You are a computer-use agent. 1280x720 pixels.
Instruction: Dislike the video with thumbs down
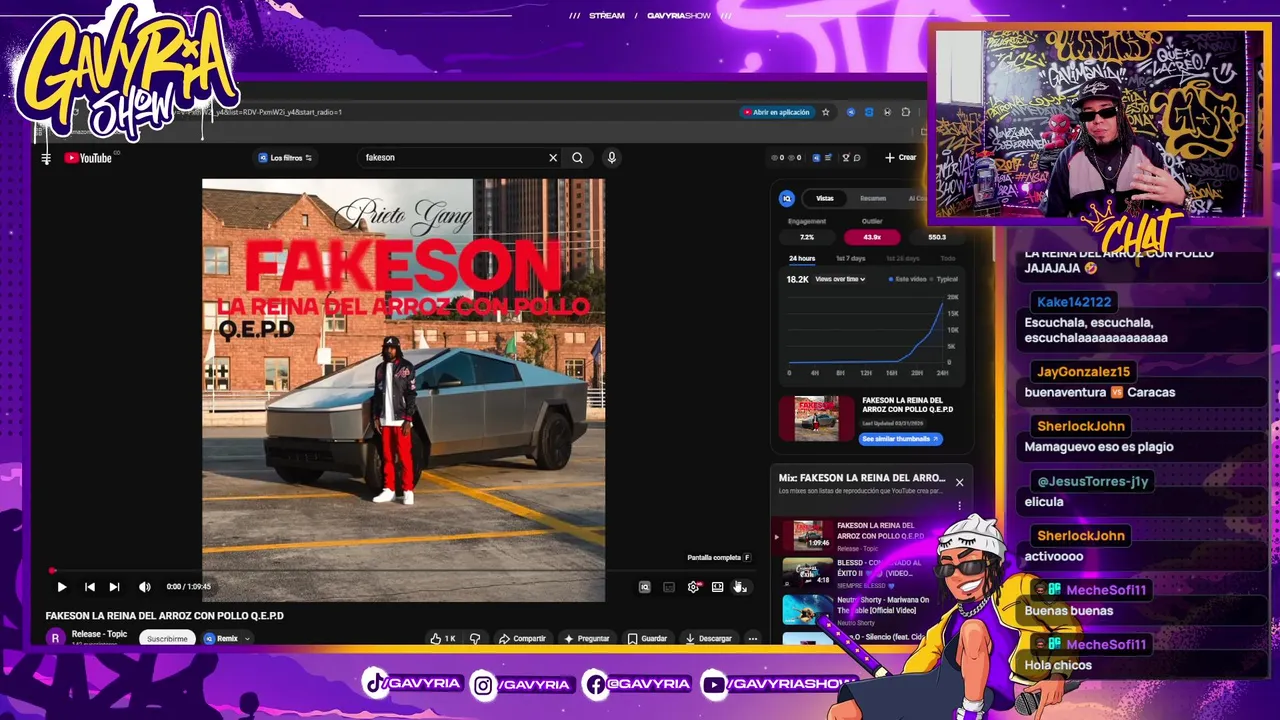pos(475,638)
